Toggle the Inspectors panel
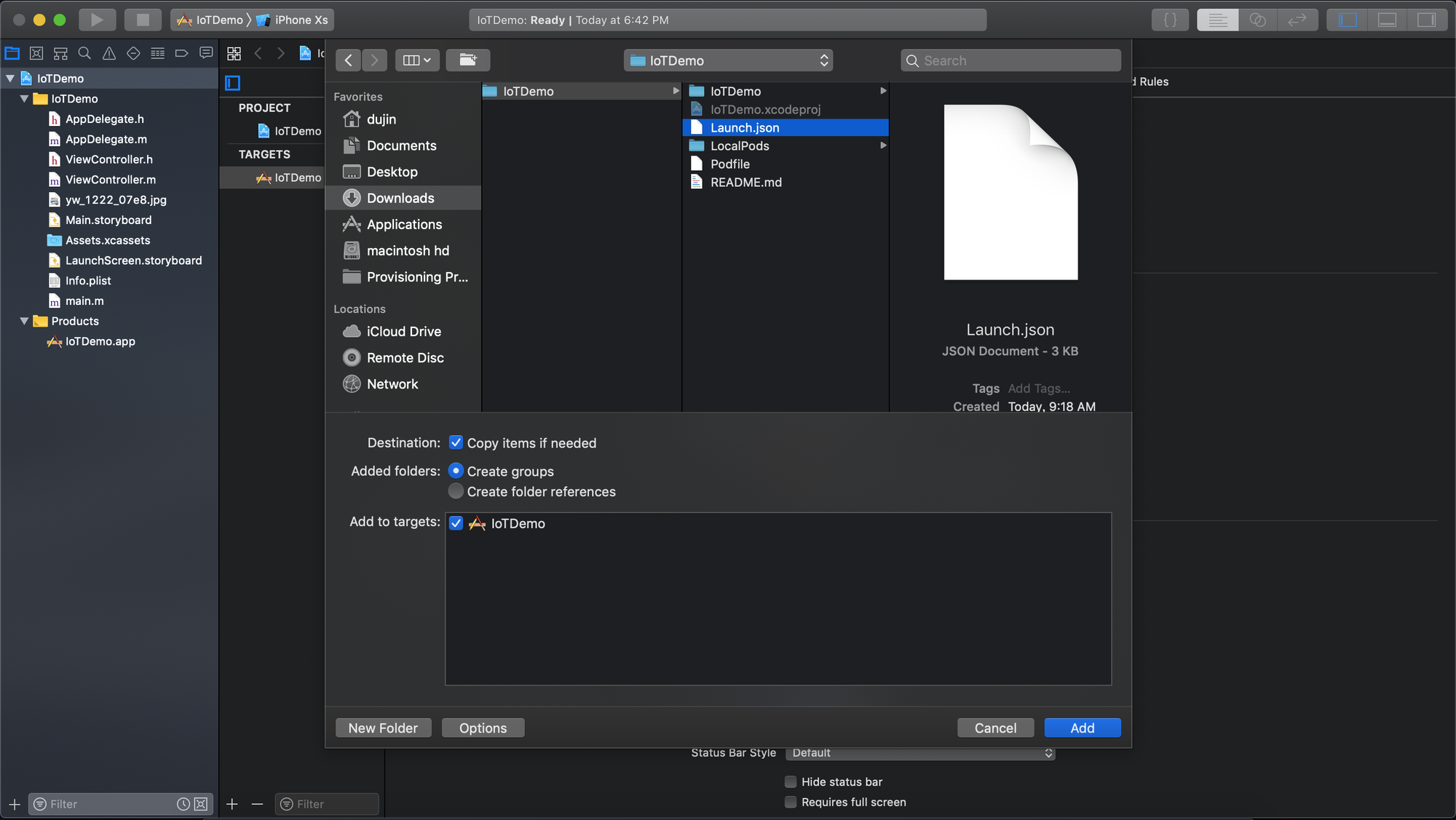The height and width of the screenshot is (820, 1456). [1427, 20]
